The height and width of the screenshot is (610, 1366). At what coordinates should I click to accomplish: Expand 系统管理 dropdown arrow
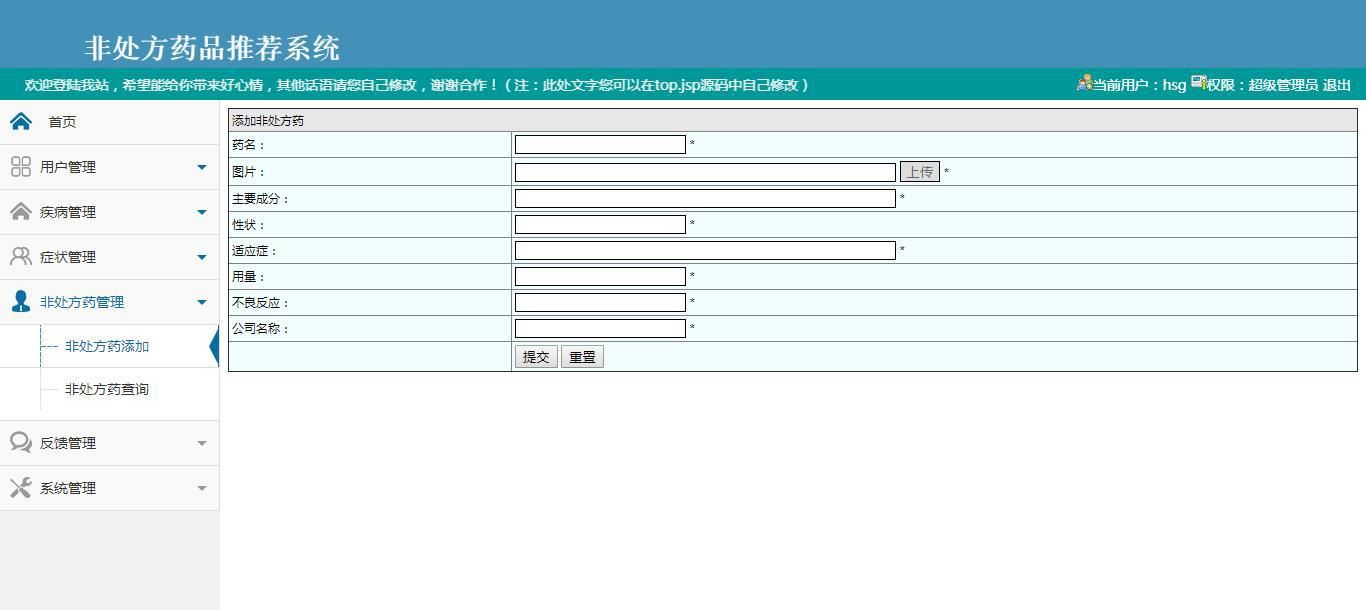pos(202,488)
